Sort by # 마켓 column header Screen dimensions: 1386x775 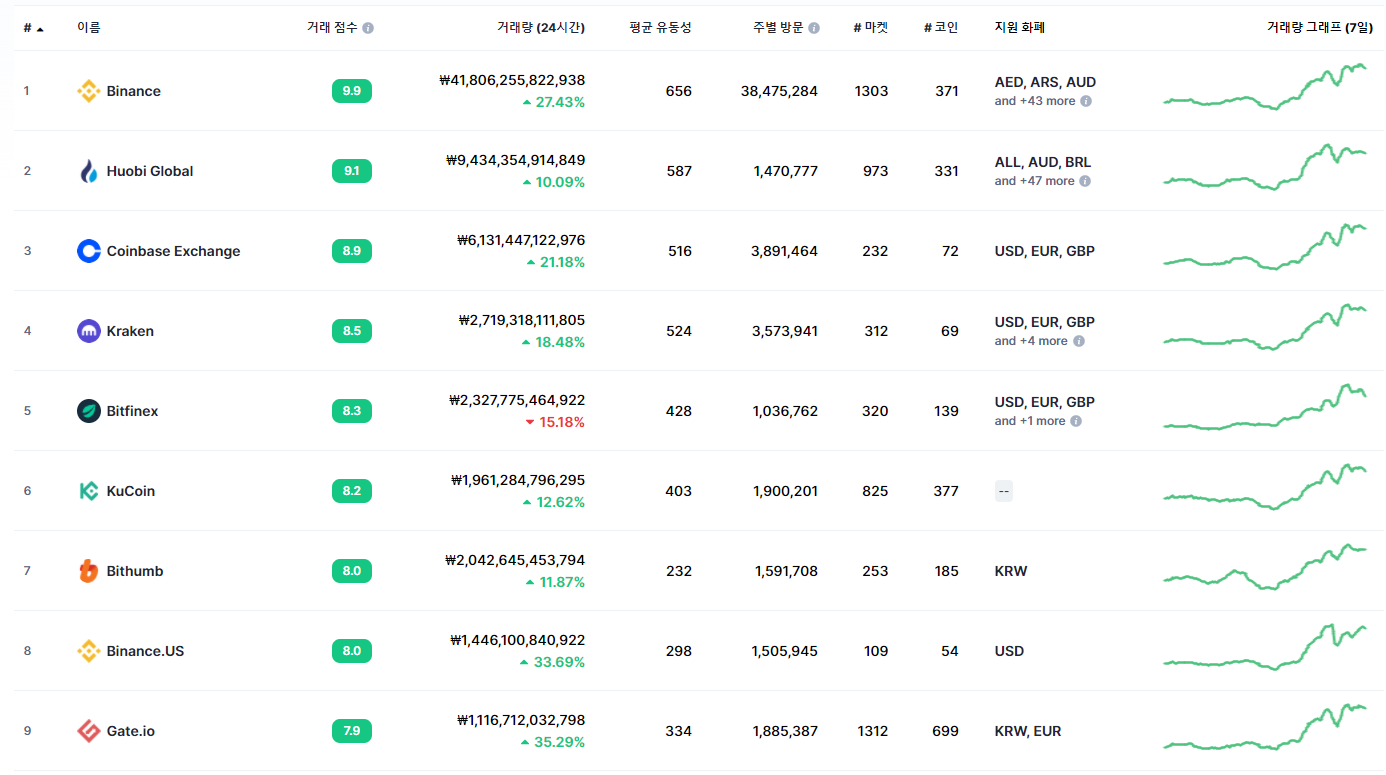[870, 28]
